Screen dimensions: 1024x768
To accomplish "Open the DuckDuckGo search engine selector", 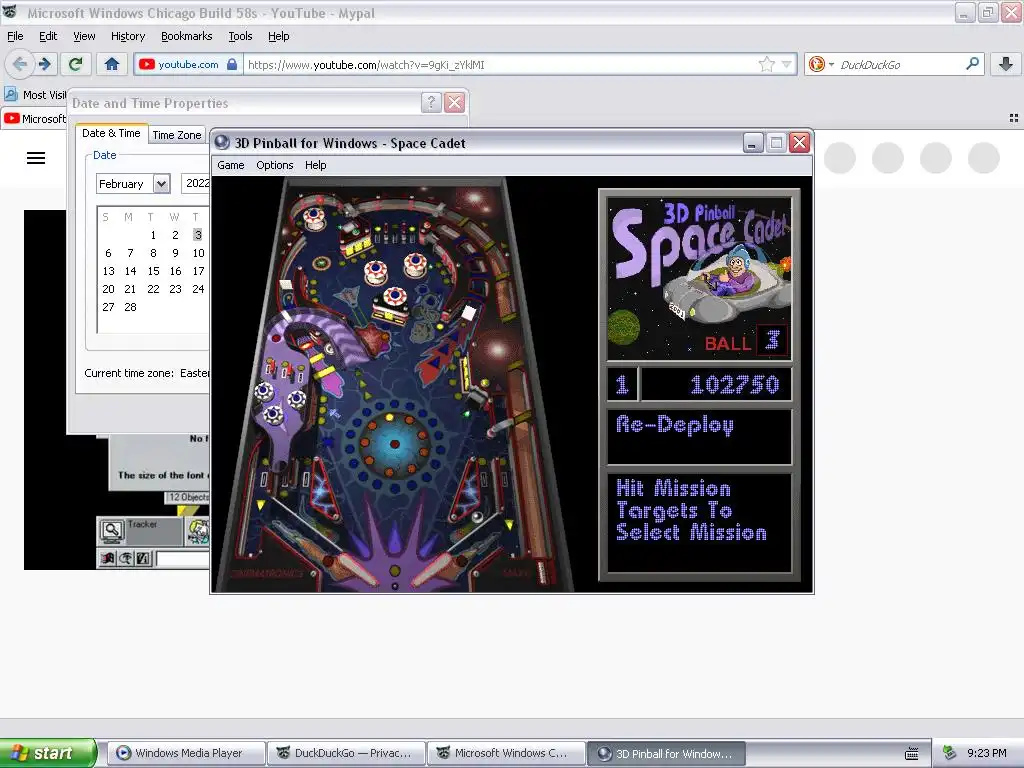I will point(821,64).
